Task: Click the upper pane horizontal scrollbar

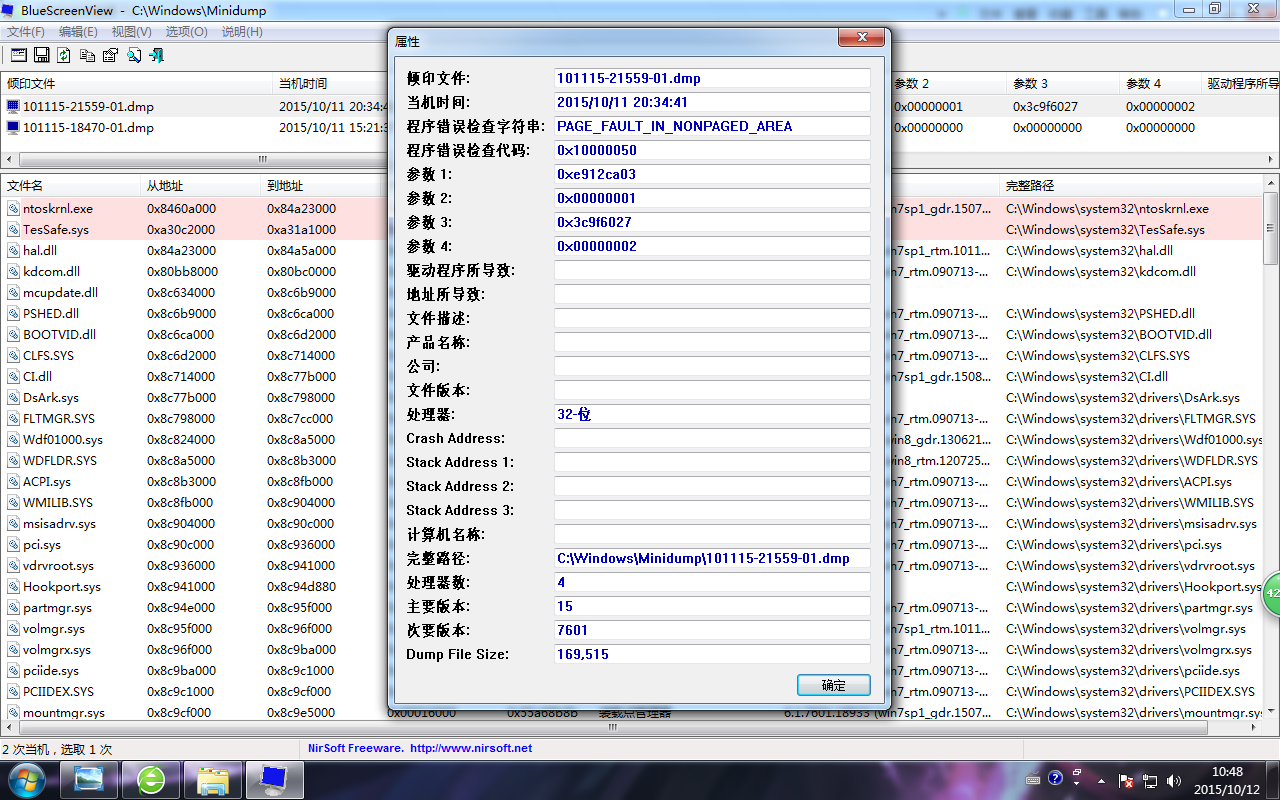Action: [x=262, y=159]
